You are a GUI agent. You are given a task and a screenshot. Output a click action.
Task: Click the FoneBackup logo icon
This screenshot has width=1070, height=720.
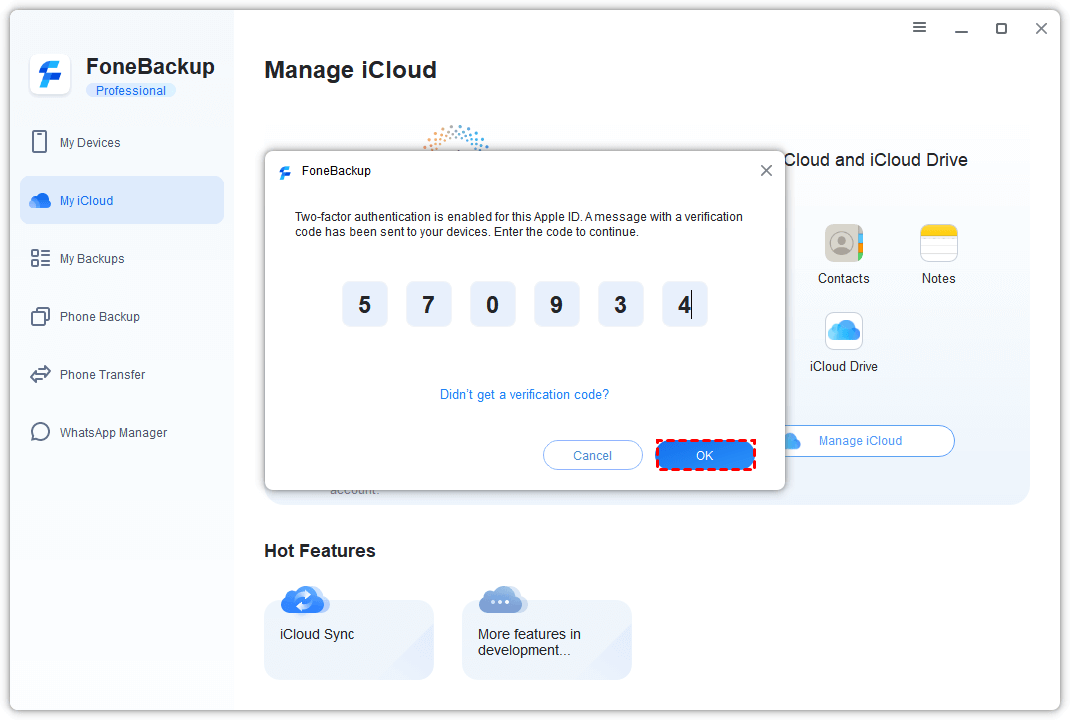[50, 74]
